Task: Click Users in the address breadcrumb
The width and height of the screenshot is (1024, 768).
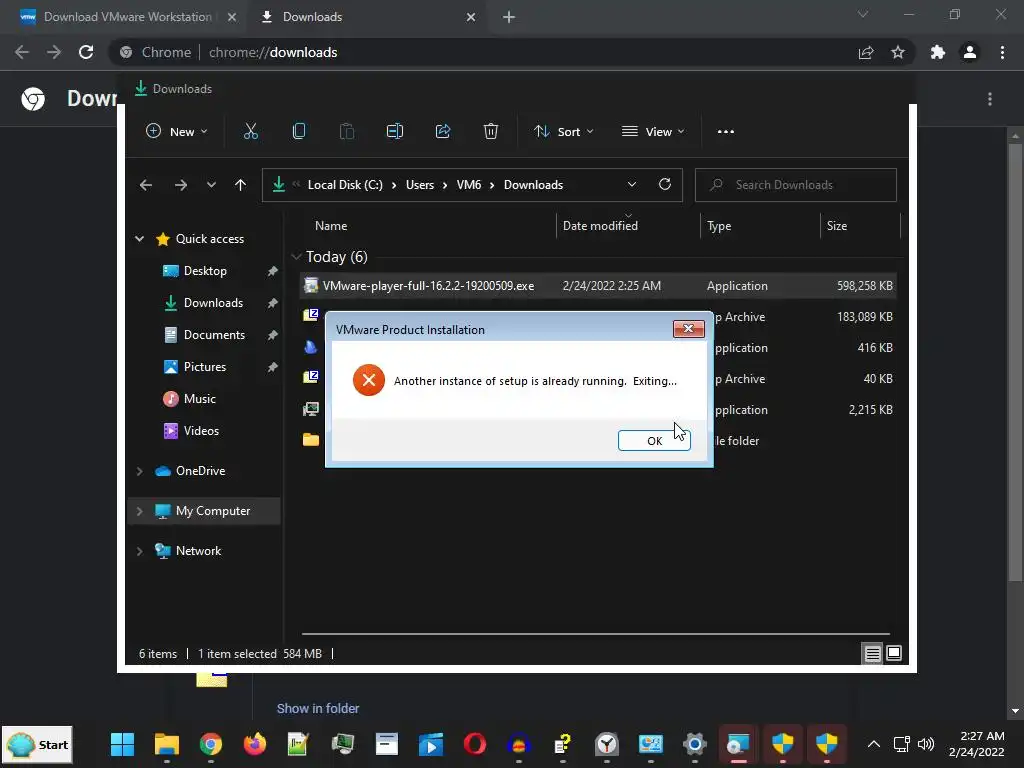Action: 420,185
